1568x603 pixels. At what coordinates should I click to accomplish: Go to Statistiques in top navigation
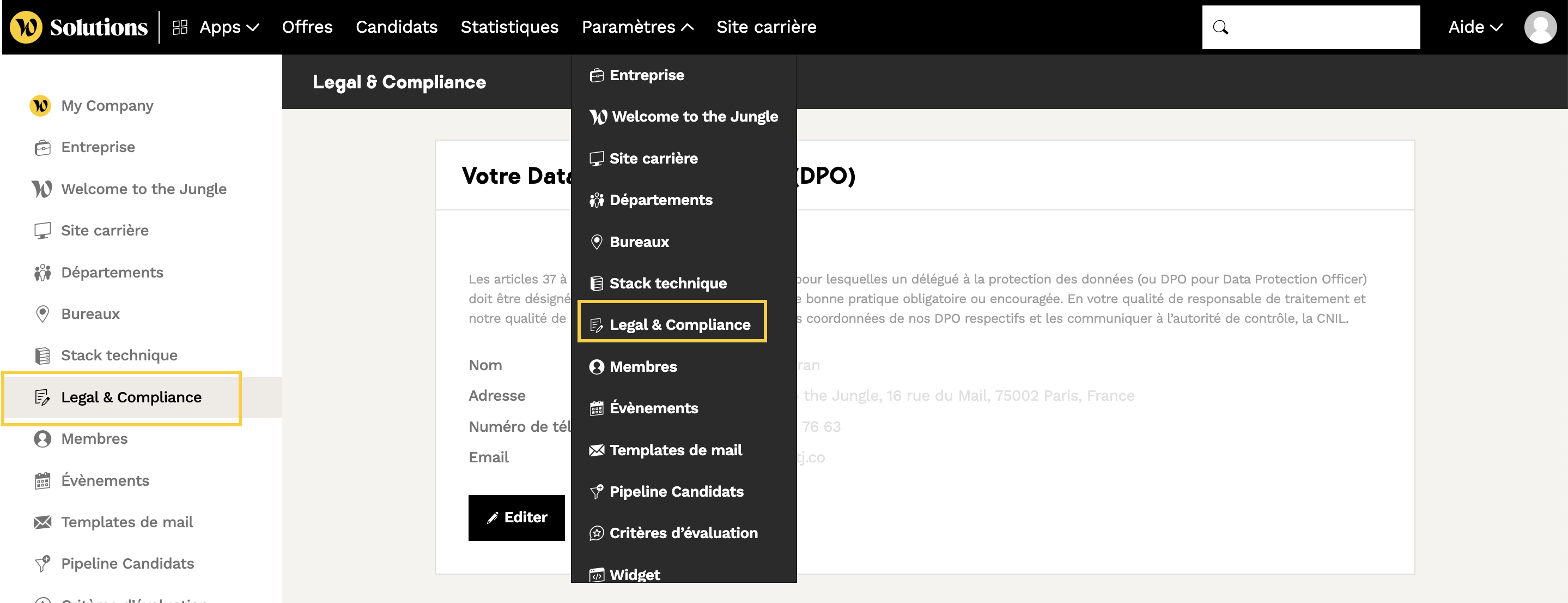coord(509,27)
